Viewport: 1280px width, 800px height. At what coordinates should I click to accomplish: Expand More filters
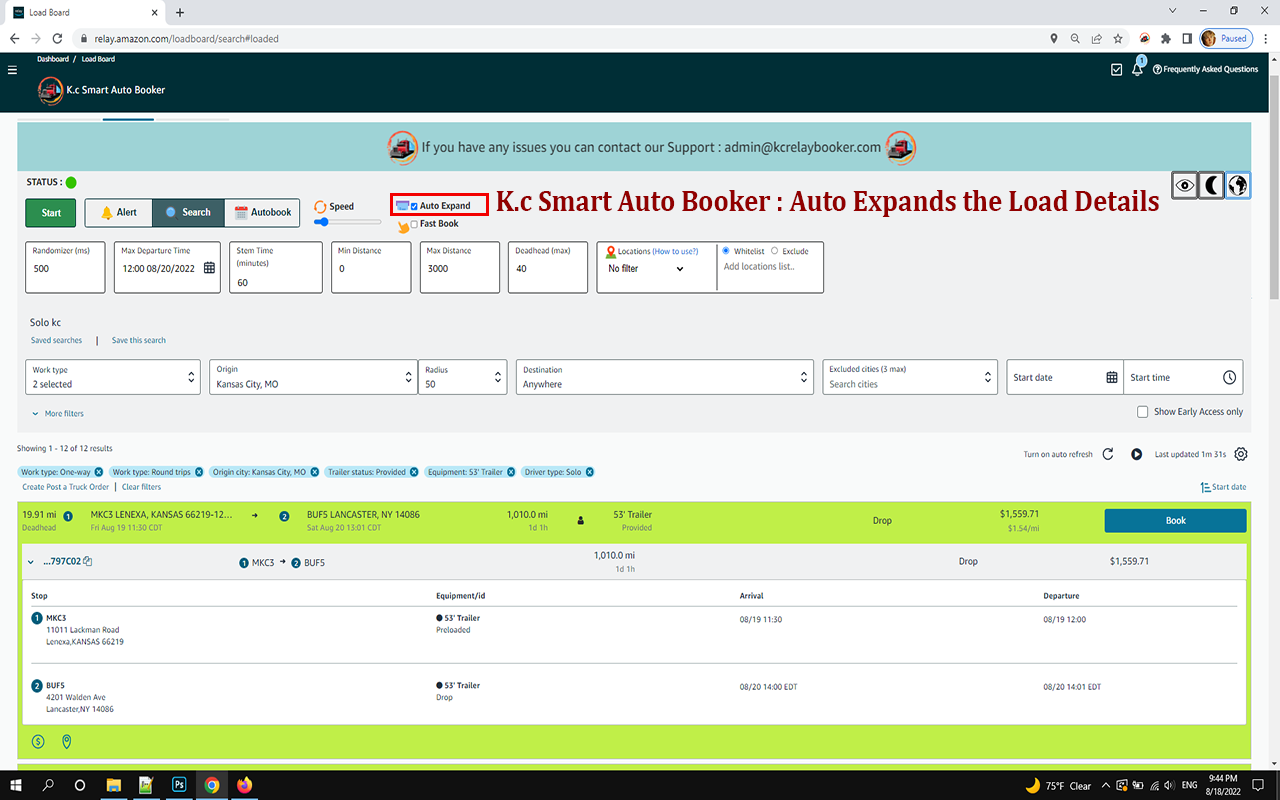[58, 414]
